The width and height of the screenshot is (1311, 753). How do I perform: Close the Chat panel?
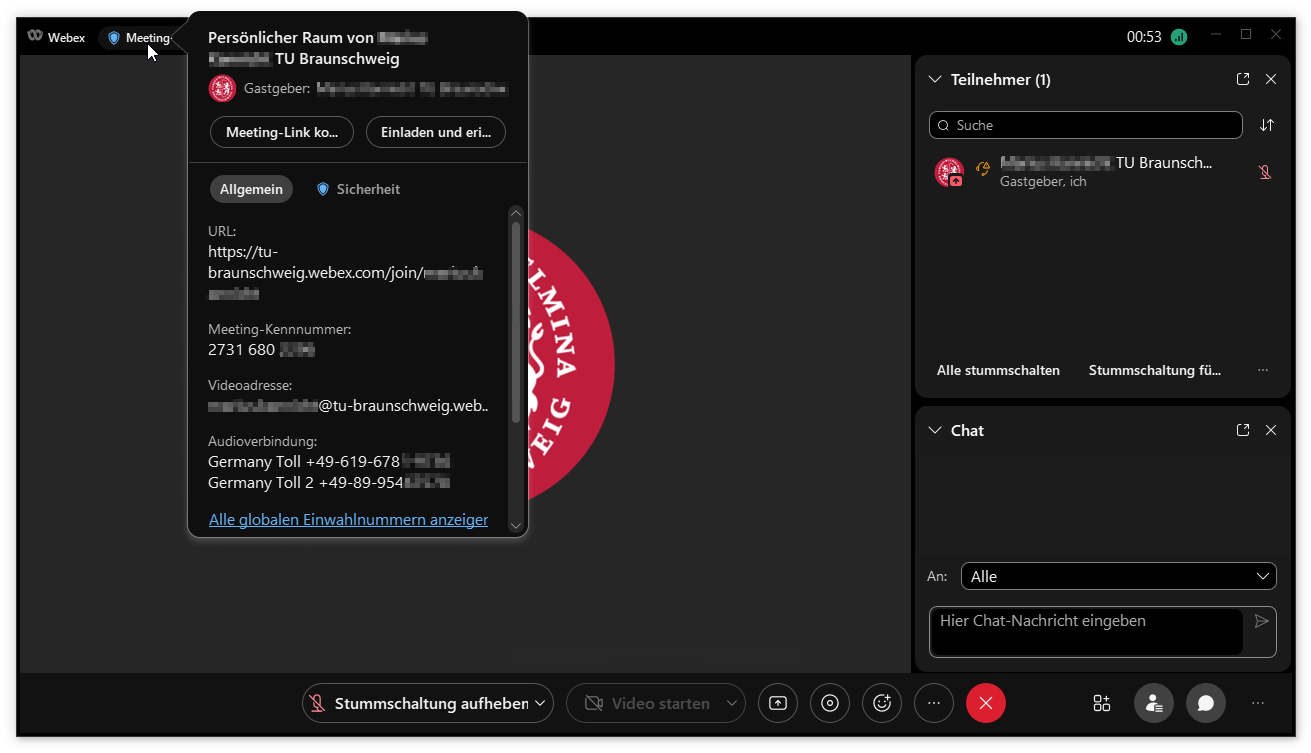[x=1271, y=430]
